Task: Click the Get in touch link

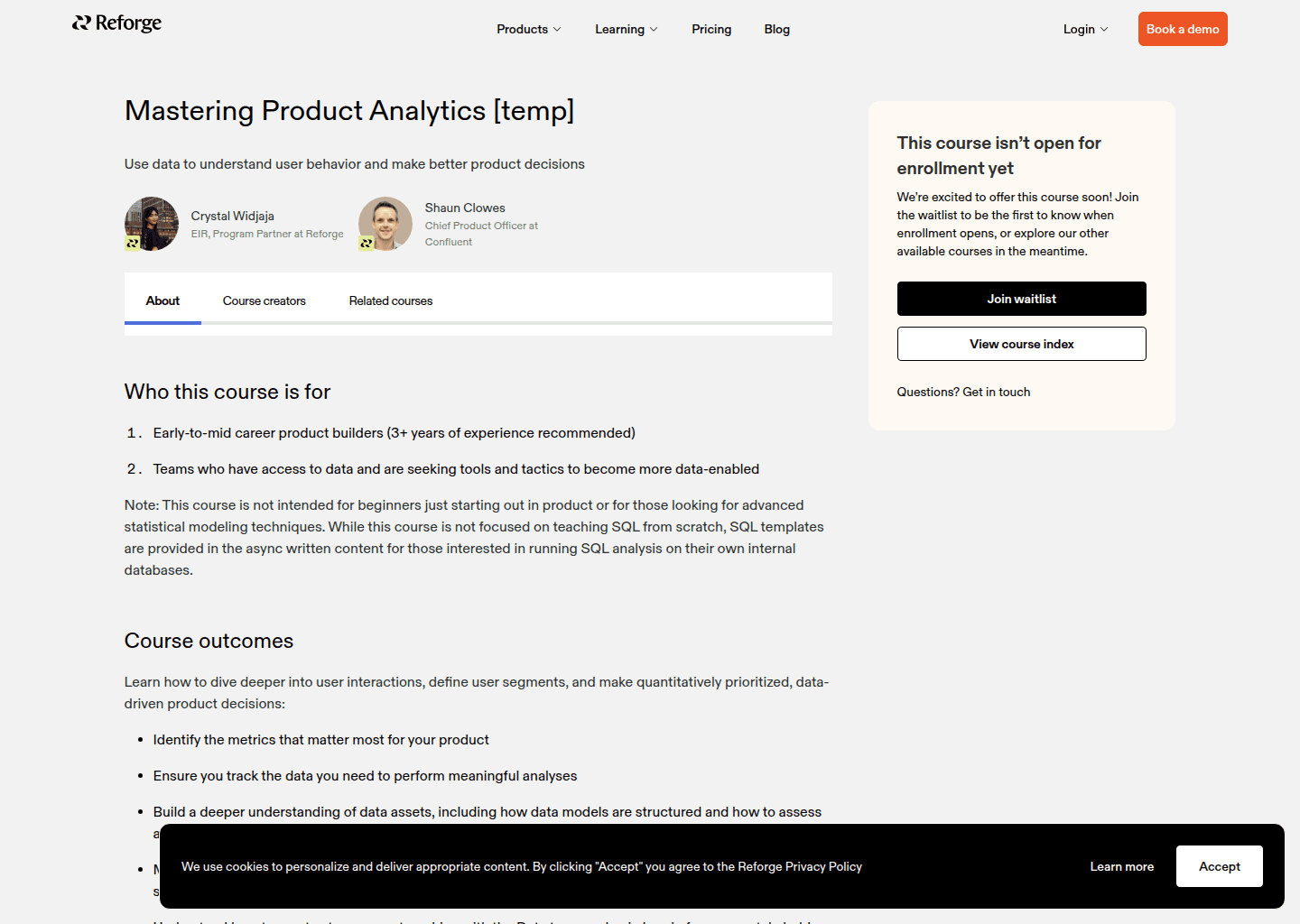Action: point(996,392)
